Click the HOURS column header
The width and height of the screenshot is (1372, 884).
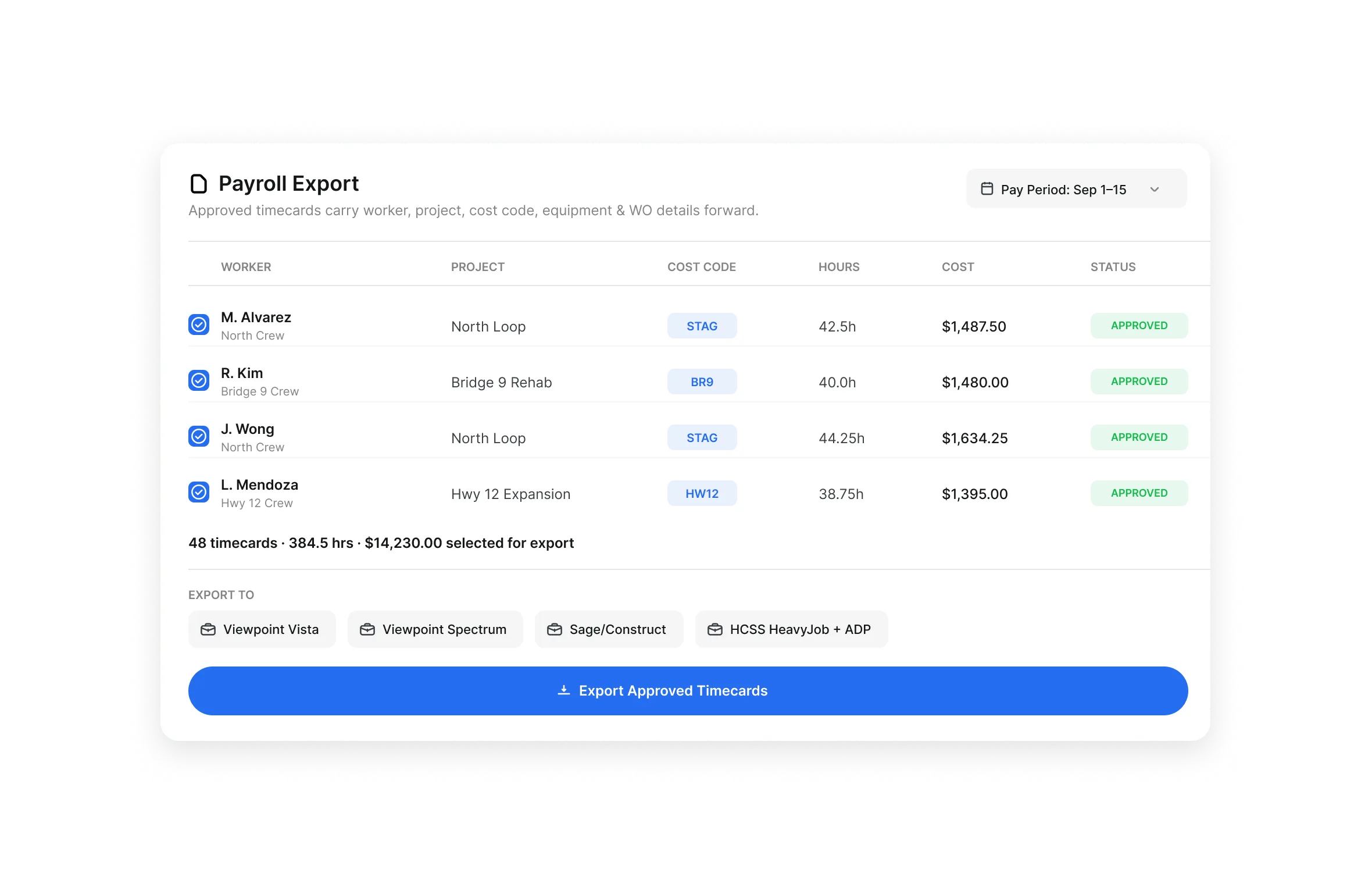(839, 267)
